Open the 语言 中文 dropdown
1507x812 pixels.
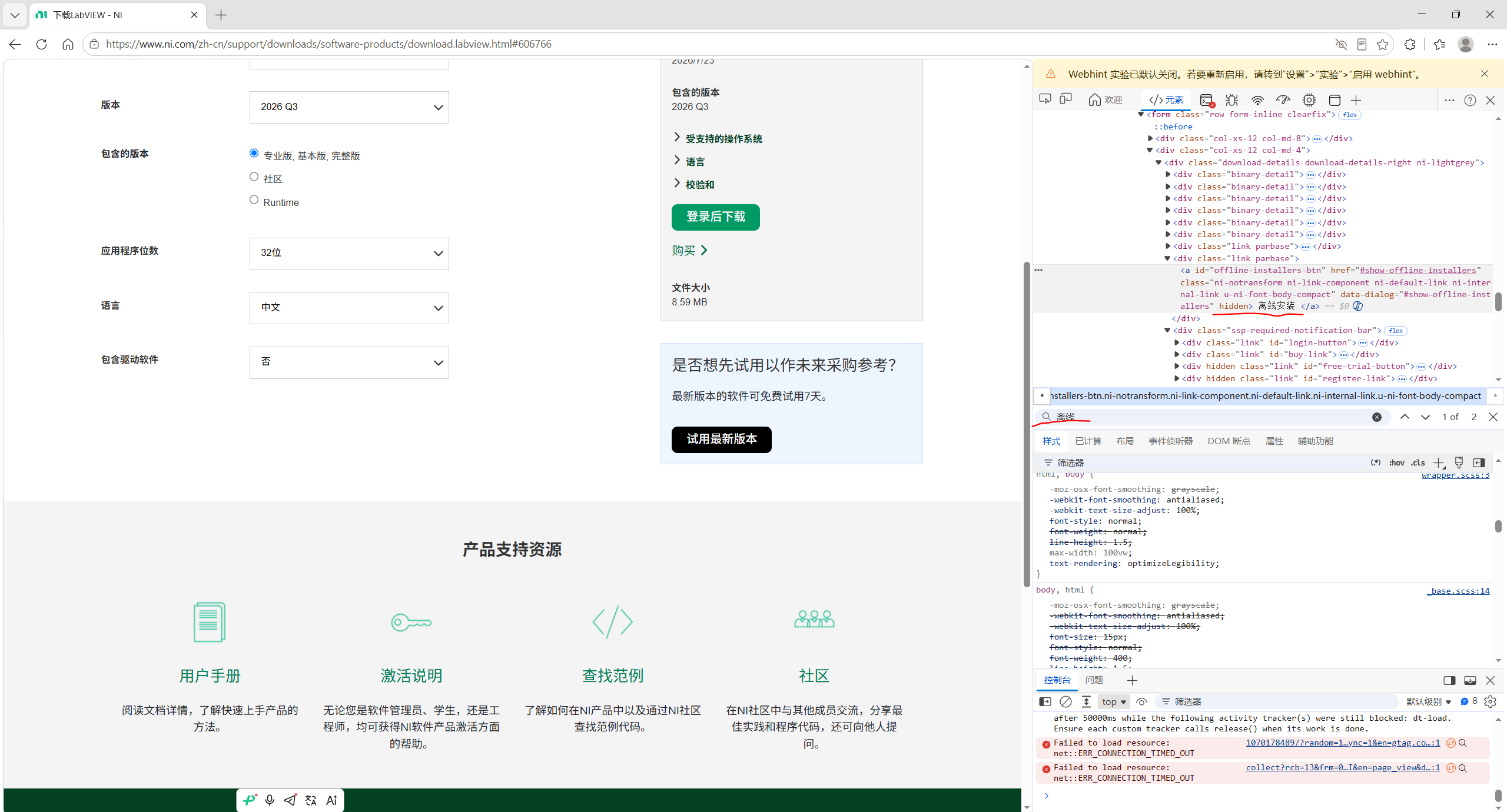click(349, 308)
